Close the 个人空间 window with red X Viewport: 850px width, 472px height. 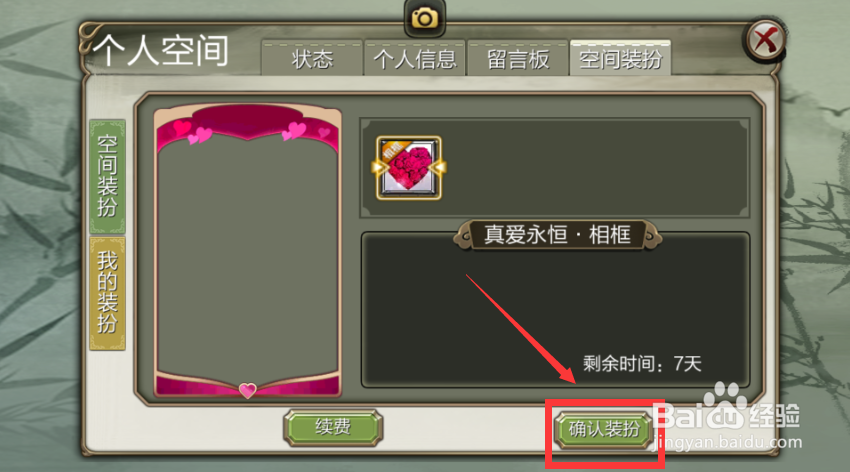pyautogui.click(x=765, y=40)
